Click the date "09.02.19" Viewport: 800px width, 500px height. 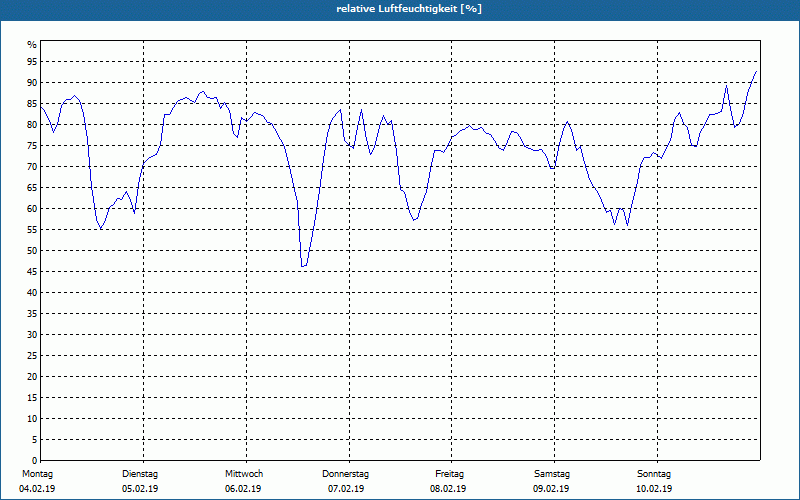[551, 489]
